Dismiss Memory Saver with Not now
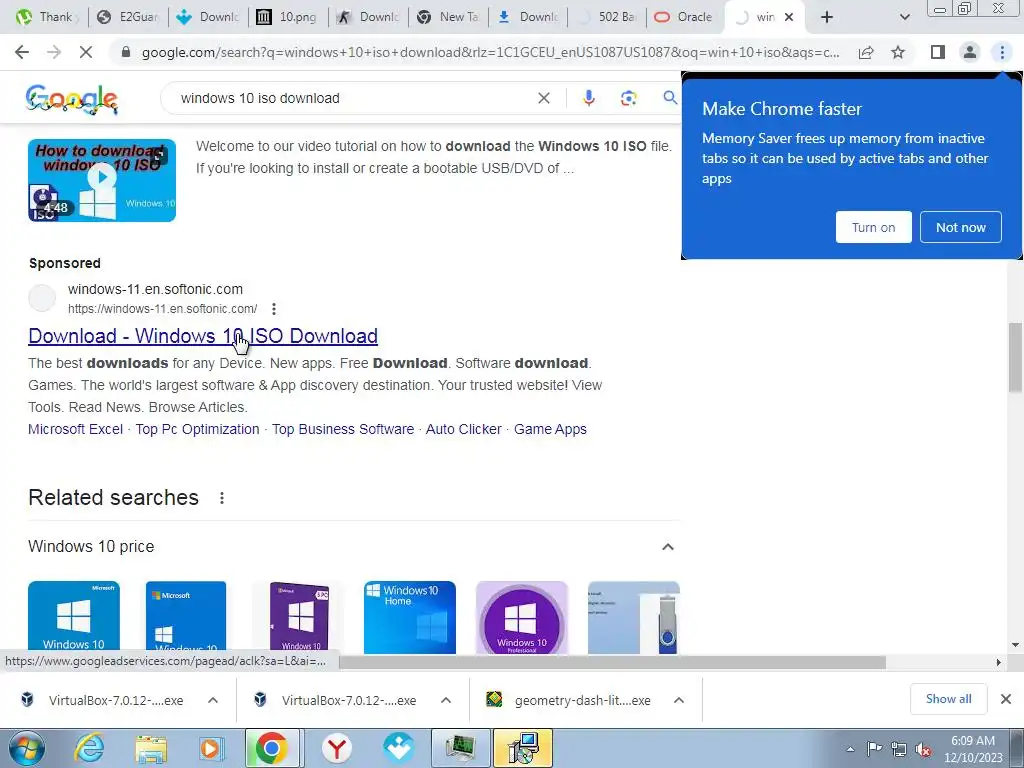 tap(961, 227)
